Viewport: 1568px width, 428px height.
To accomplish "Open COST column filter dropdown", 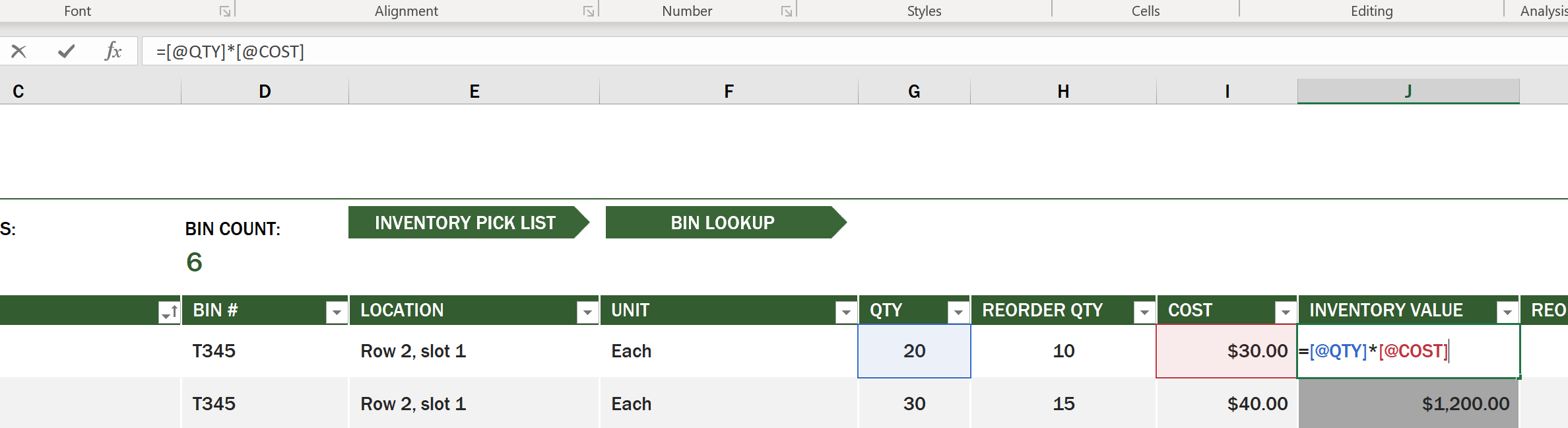I will click(1286, 312).
